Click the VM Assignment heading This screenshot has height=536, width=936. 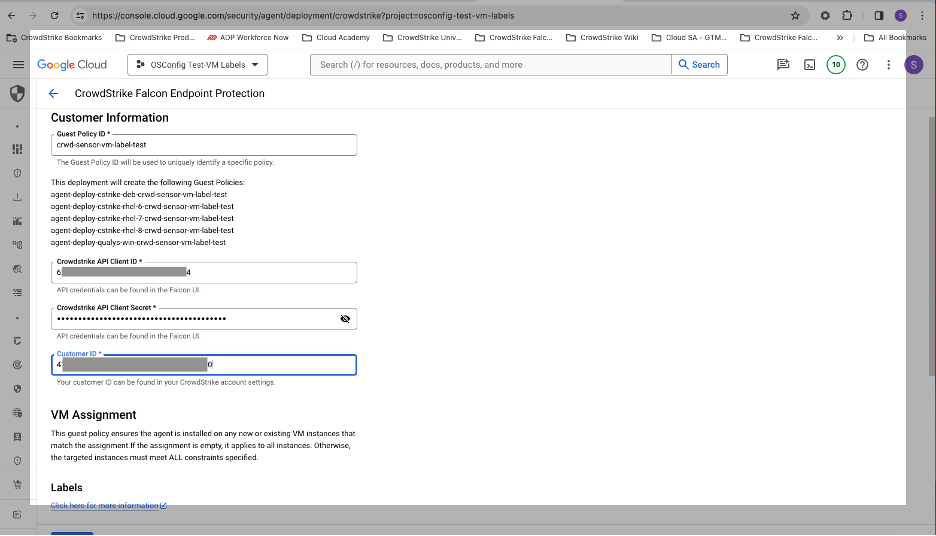click(x=94, y=415)
